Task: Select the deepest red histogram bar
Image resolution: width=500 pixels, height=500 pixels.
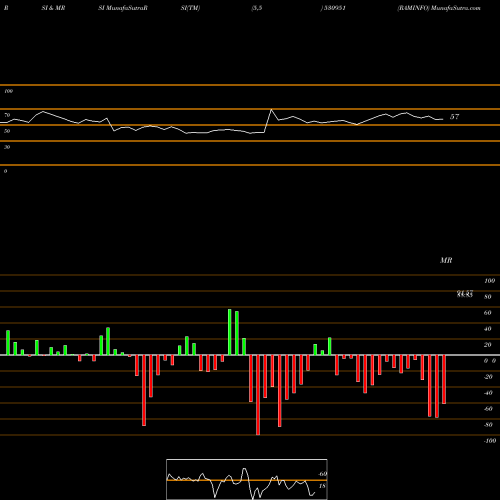Action: click(258, 395)
